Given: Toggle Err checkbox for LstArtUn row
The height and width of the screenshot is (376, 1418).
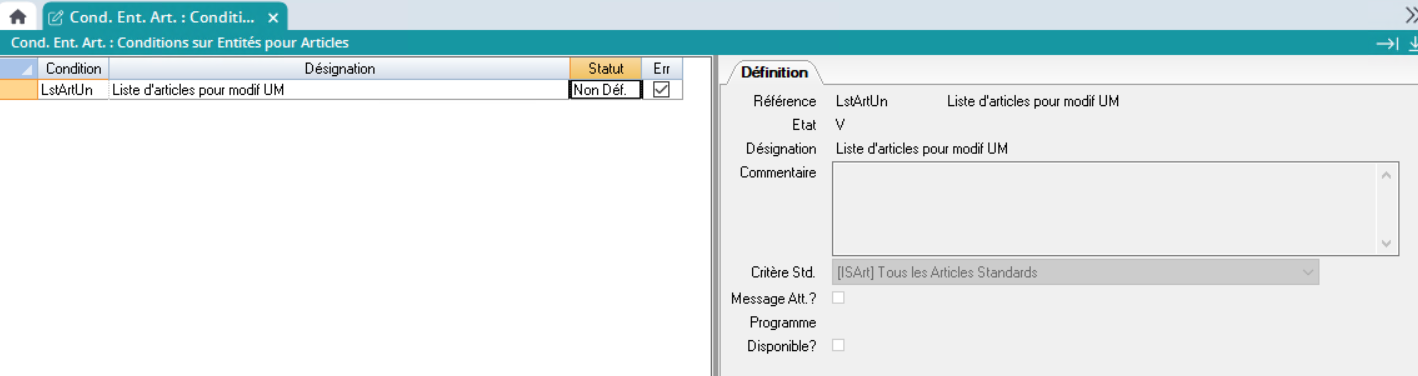Looking at the screenshot, I should coord(661,89).
